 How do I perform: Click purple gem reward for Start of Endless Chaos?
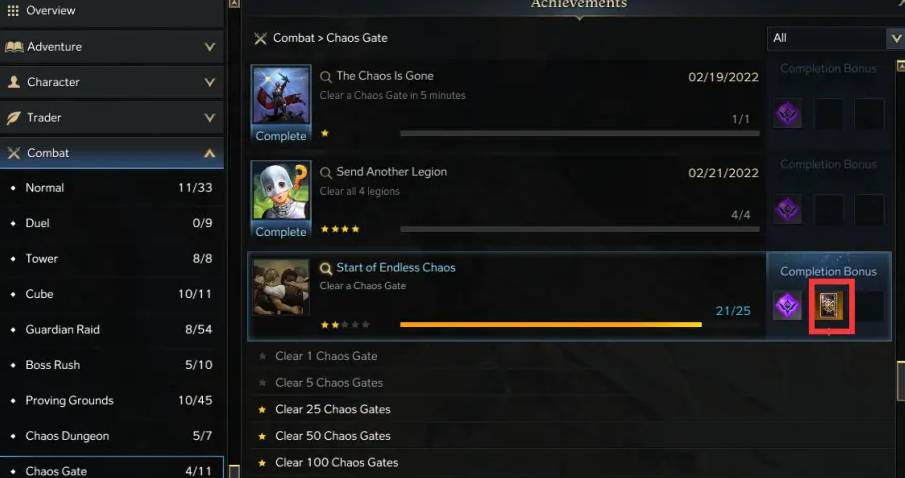788,306
